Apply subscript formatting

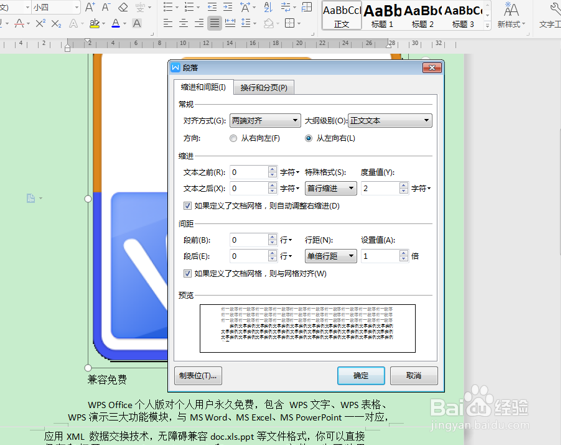coord(56,24)
